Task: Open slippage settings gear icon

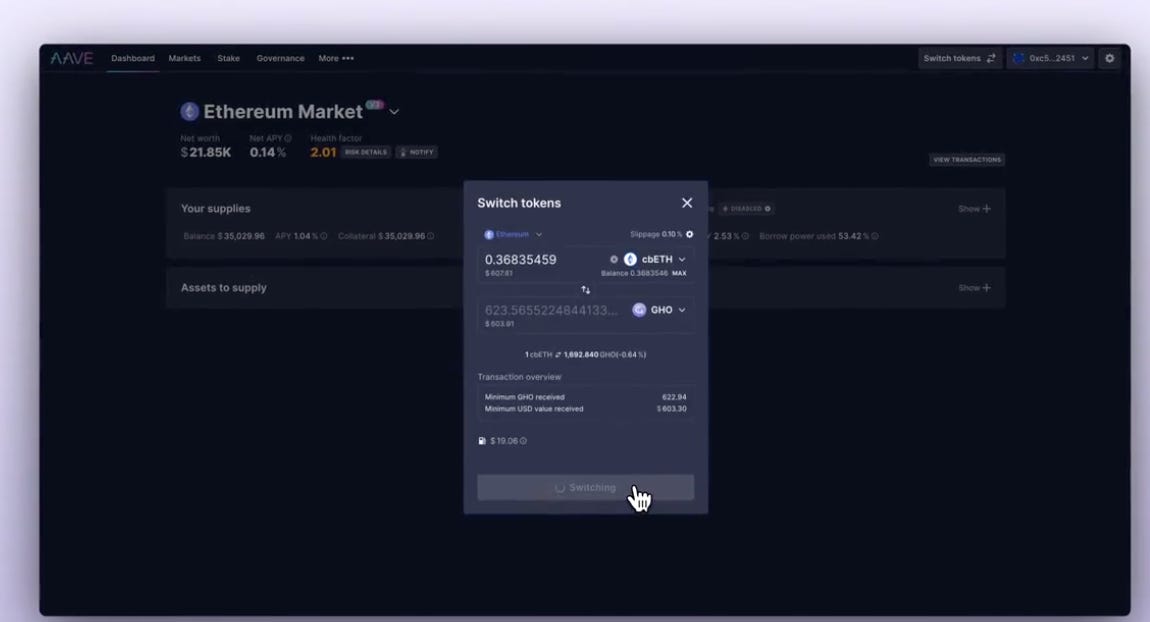Action: click(x=689, y=235)
